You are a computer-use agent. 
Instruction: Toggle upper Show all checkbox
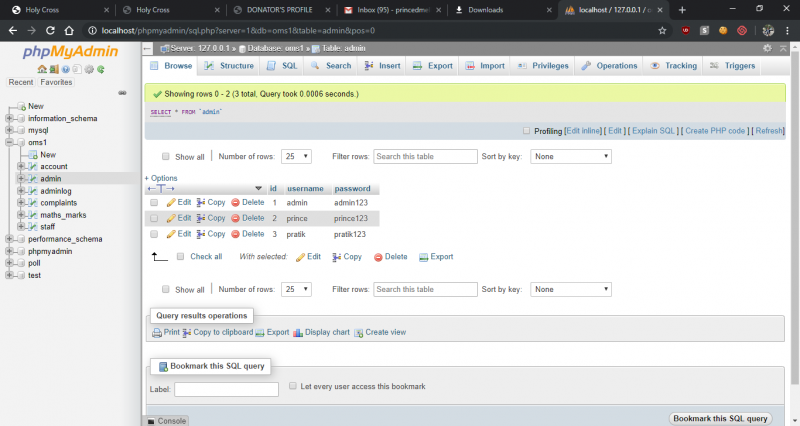(165, 156)
